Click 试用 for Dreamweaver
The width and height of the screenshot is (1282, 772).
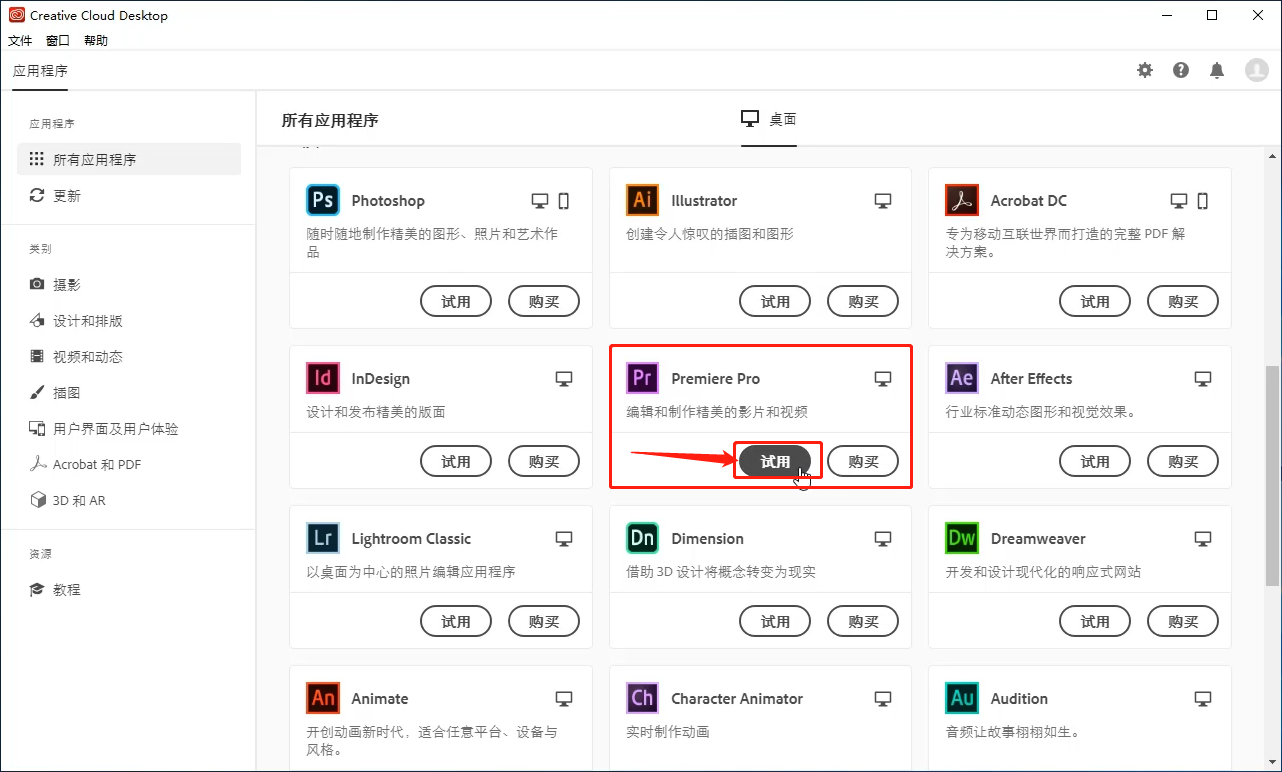pyautogui.click(x=1095, y=621)
